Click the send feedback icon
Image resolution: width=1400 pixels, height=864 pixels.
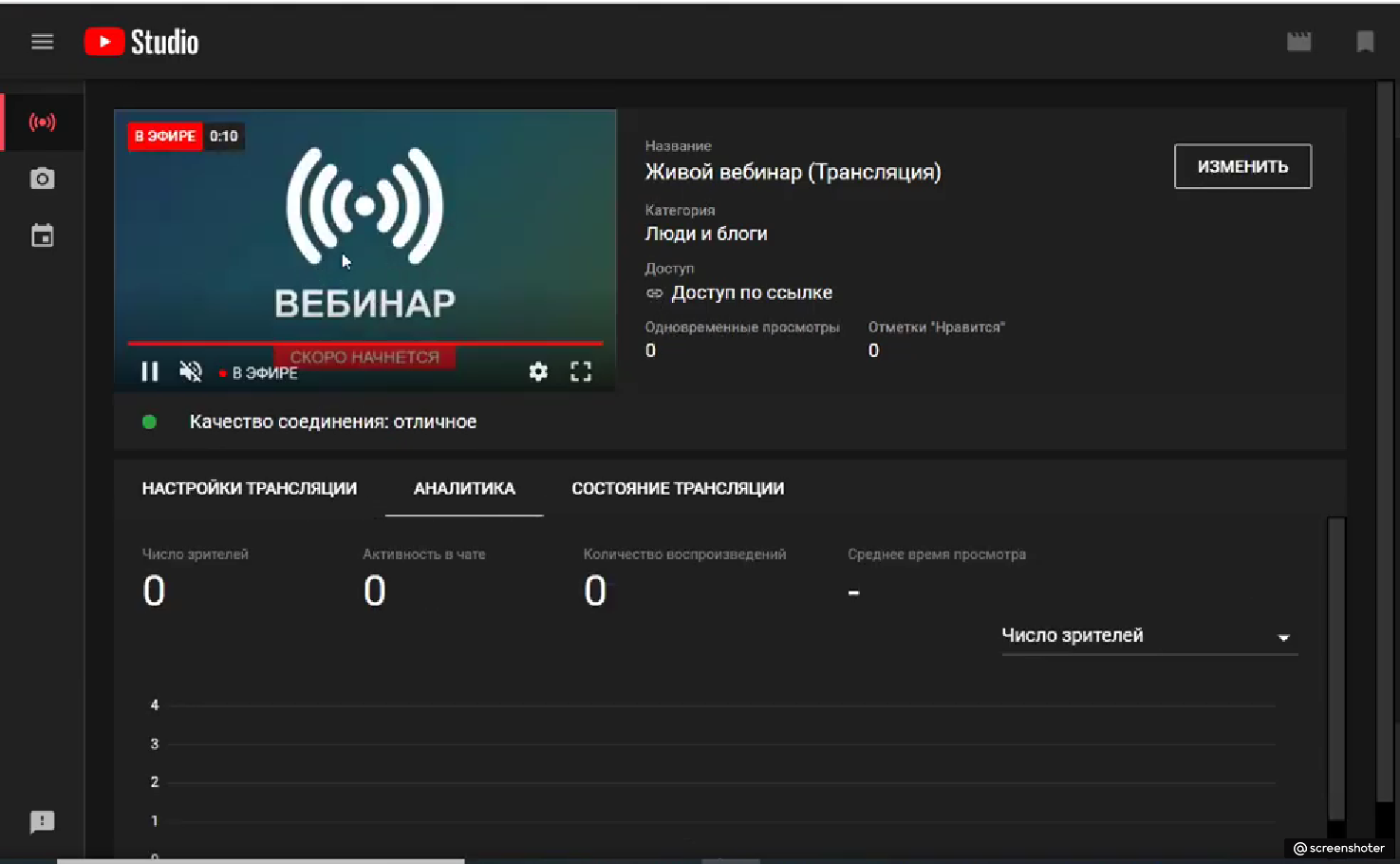pyautogui.click(x=42, y=821)
